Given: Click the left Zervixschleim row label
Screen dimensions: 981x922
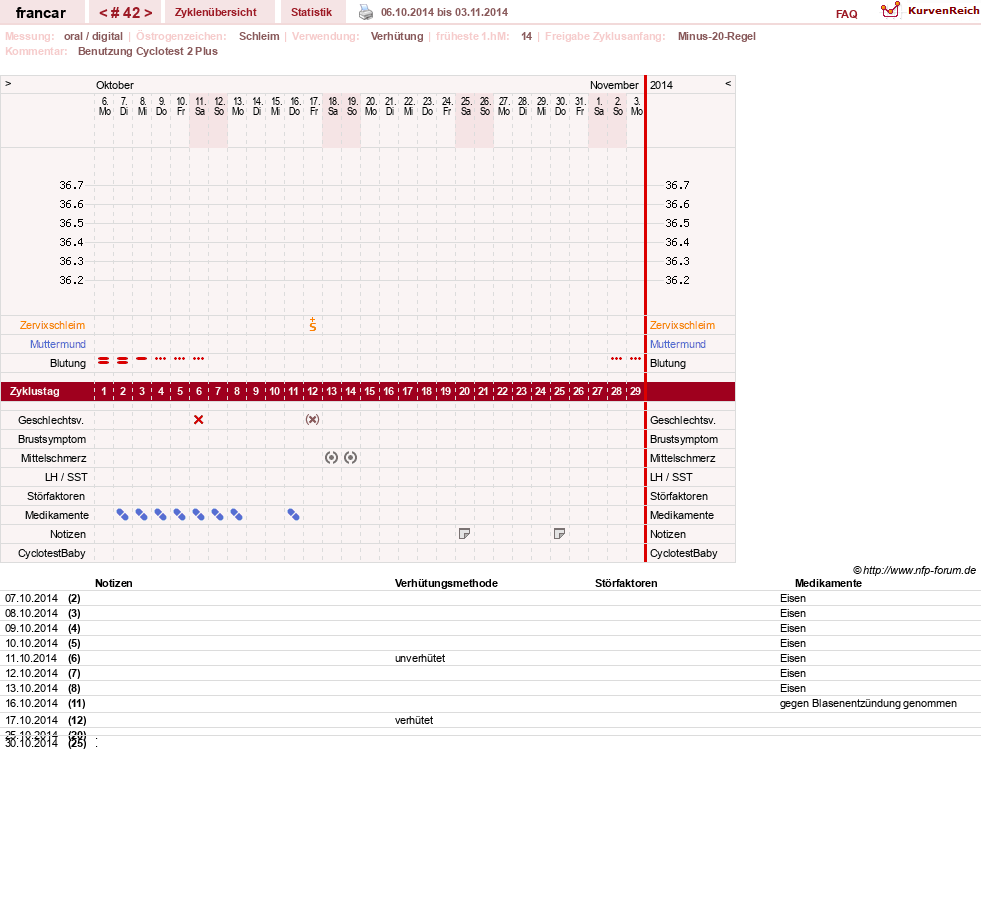Looking at the screenshot, I should point(53,325).
